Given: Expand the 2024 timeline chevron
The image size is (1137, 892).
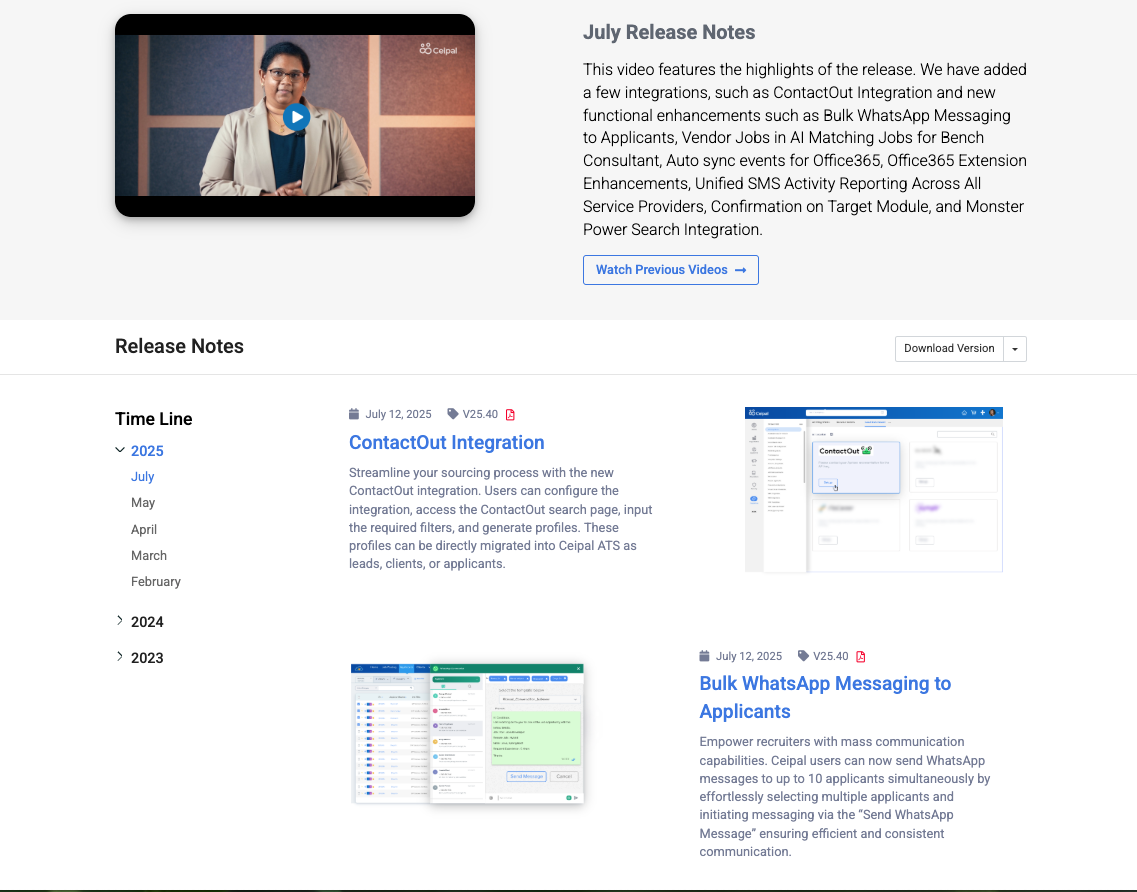Looking at the screenshot, I should click(x=120, y=621).
